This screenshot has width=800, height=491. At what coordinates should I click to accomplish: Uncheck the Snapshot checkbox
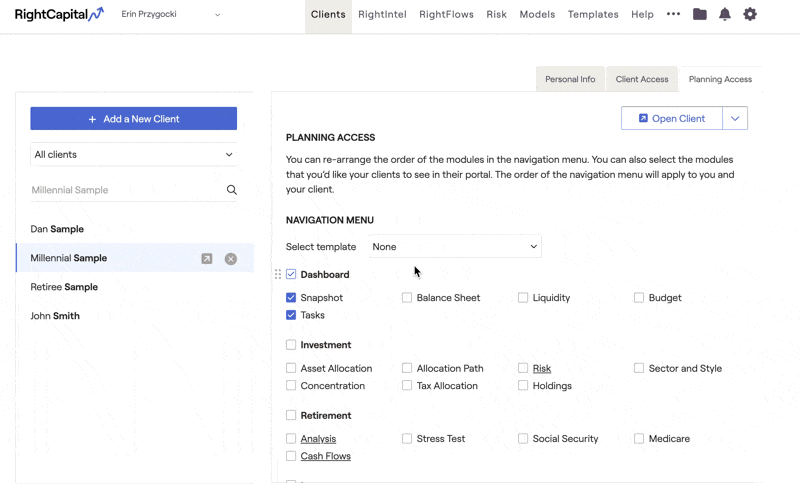coord(291,298)
